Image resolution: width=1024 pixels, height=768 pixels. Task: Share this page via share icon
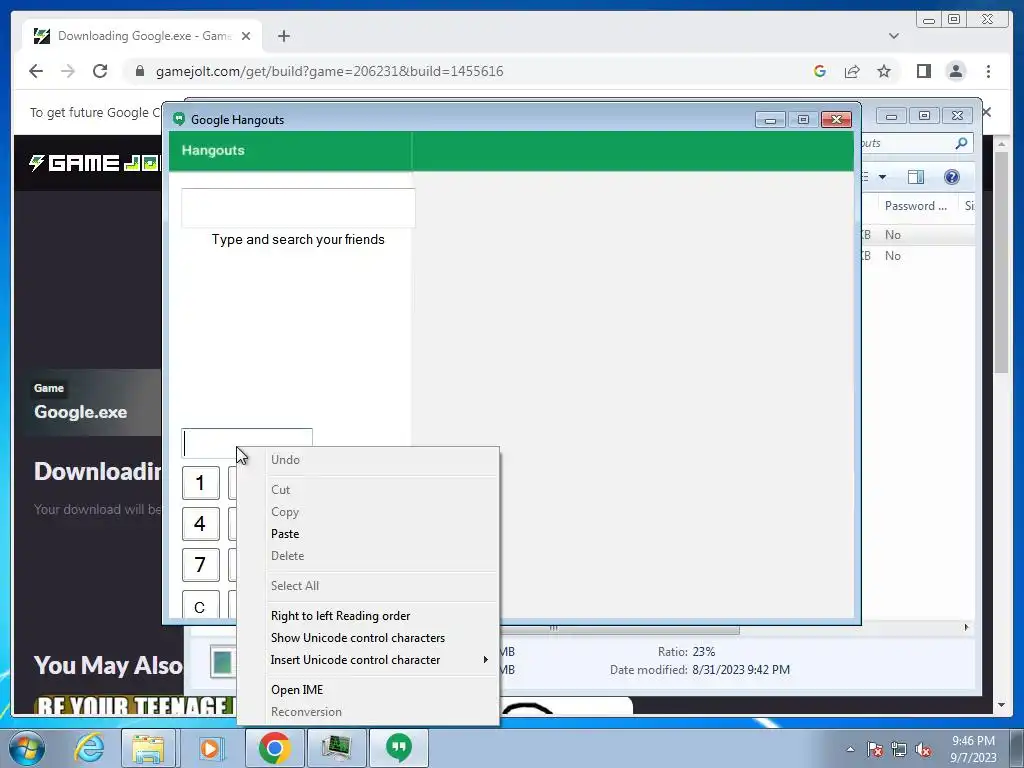[852, 71]
